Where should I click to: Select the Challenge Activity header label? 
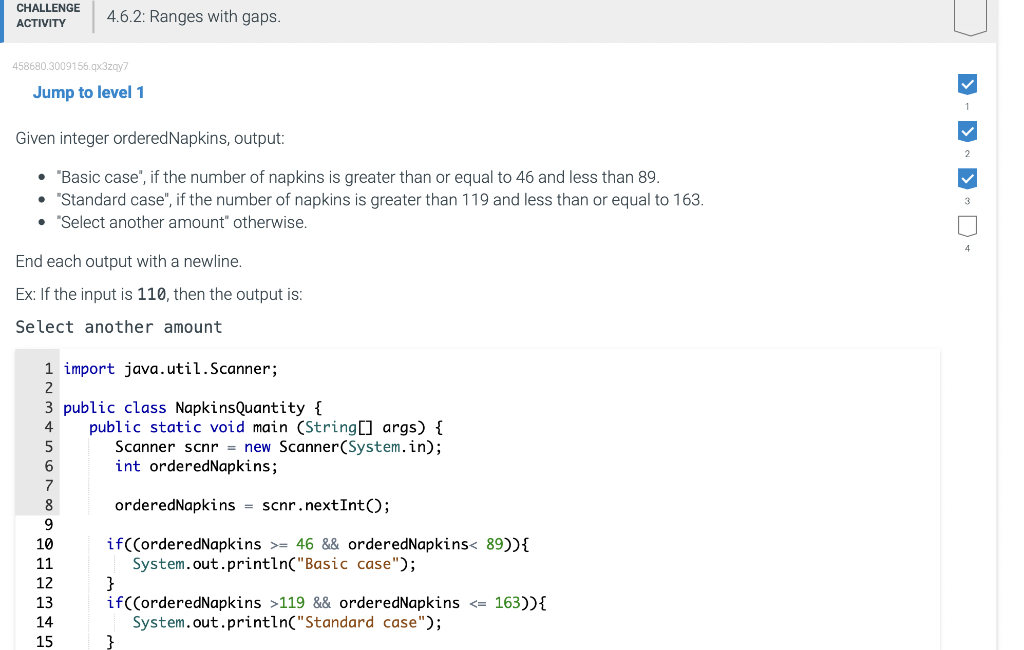click(48, 15)
